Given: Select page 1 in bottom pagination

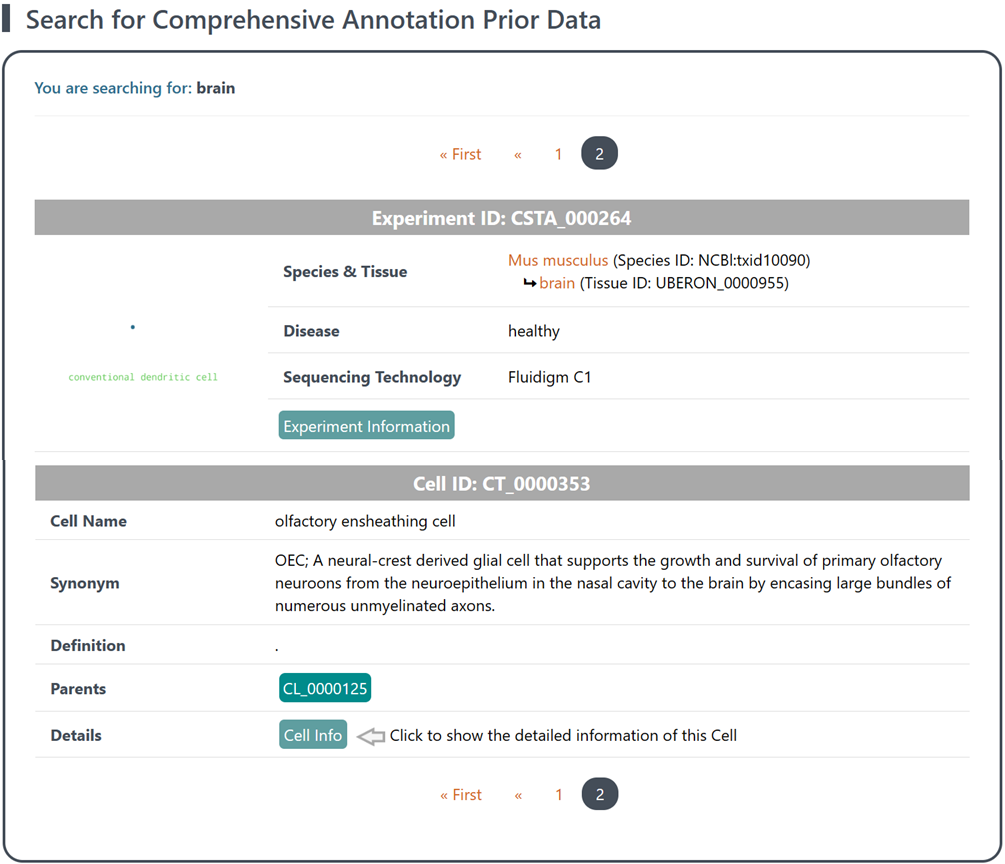Looking at the screenshot, I should [559, 795].
